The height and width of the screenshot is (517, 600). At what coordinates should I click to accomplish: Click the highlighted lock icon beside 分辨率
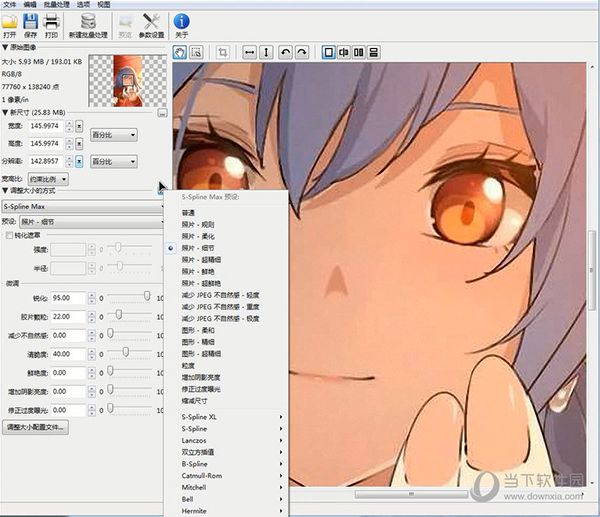(x=79, y=161)
